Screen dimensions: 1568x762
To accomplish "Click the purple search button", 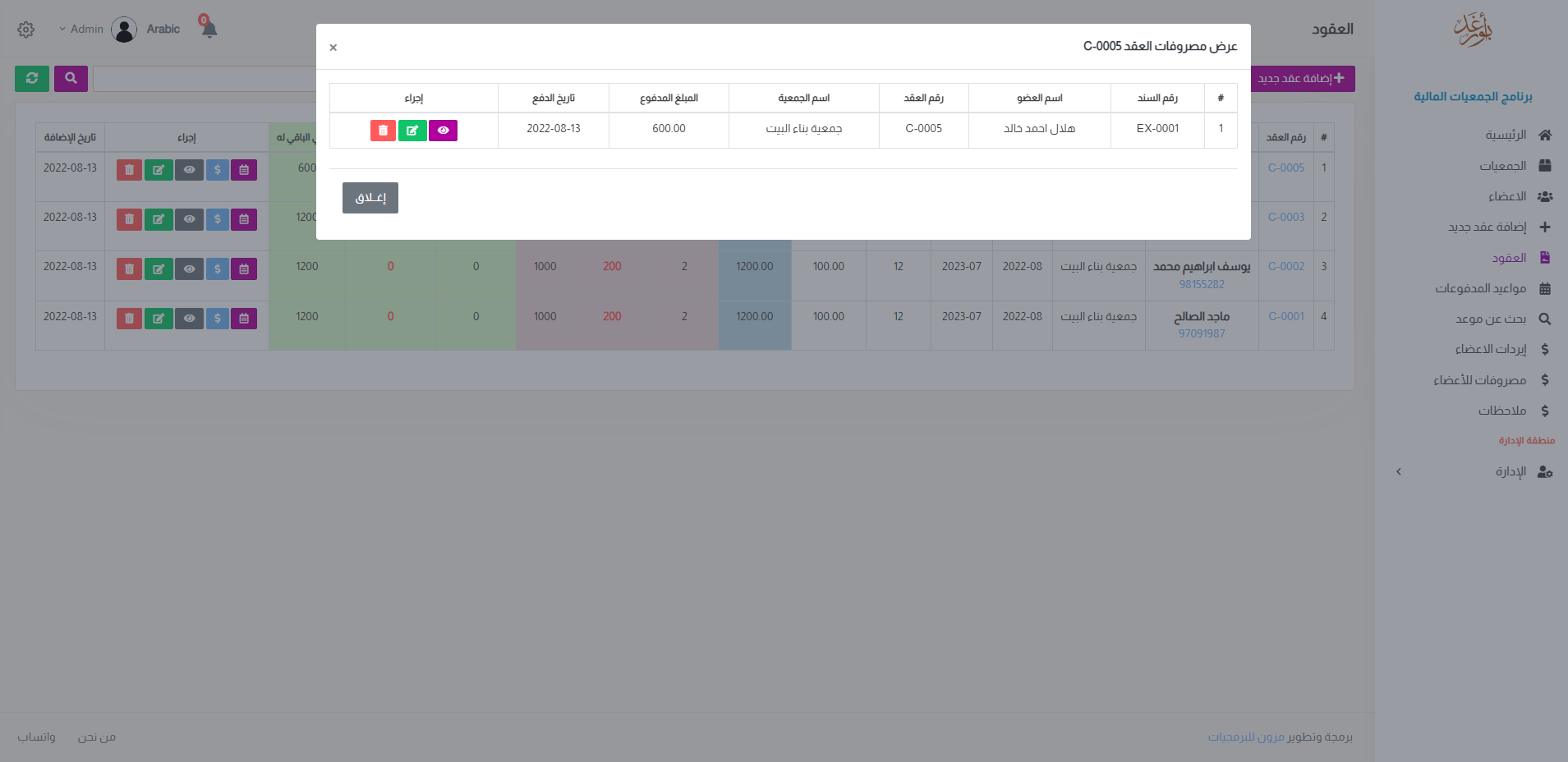I will point(71,79).
